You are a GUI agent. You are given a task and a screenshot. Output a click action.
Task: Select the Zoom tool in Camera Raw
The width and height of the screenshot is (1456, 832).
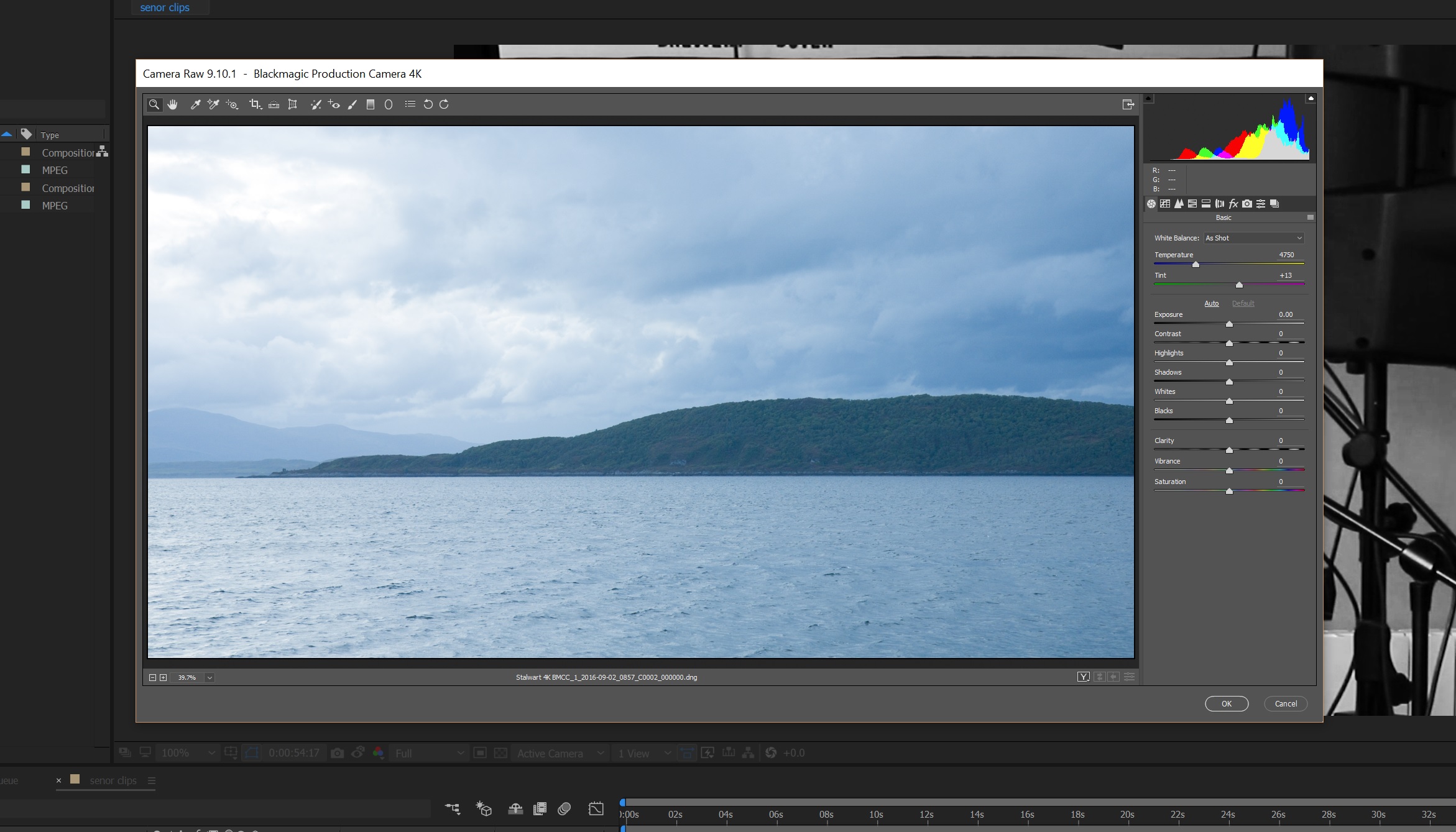click(x=154, y=104)
